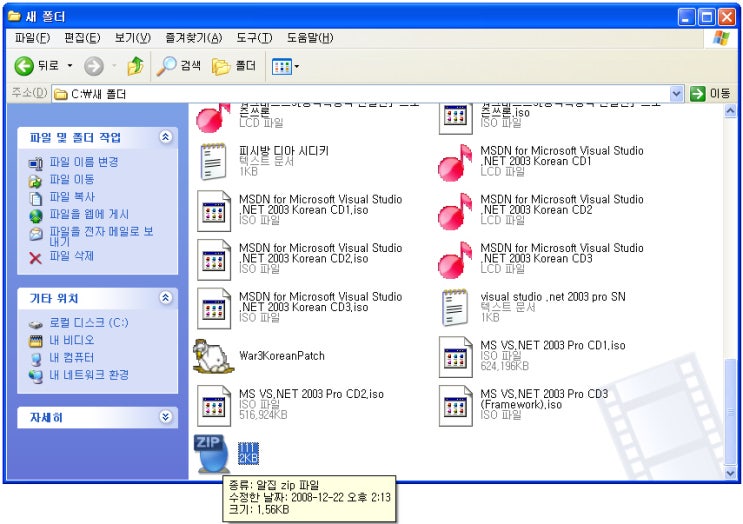This screenshot has width=743, height=524.
Task: Go up one folder level icon
Action: coord(136,66)
